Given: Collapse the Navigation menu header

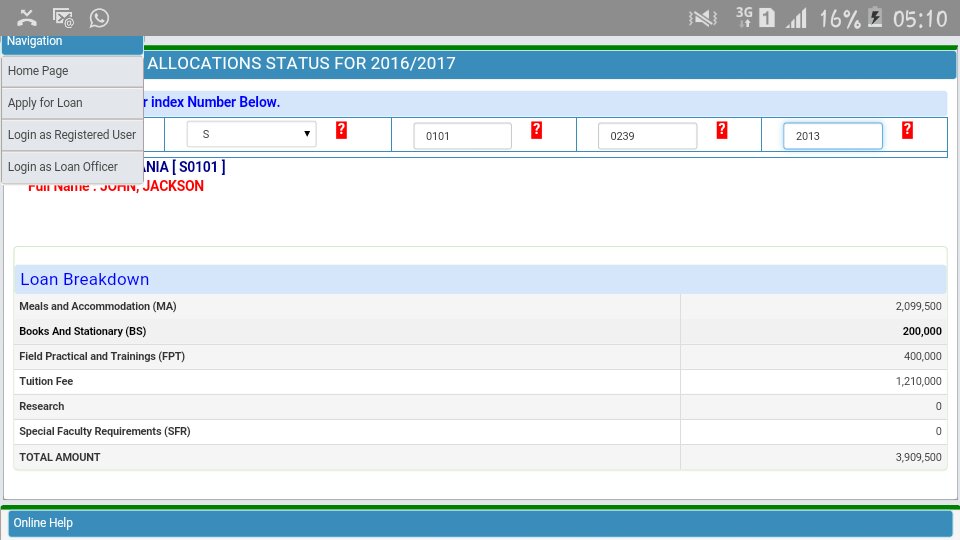Looking at the screenshot, I should coord(72,43).
